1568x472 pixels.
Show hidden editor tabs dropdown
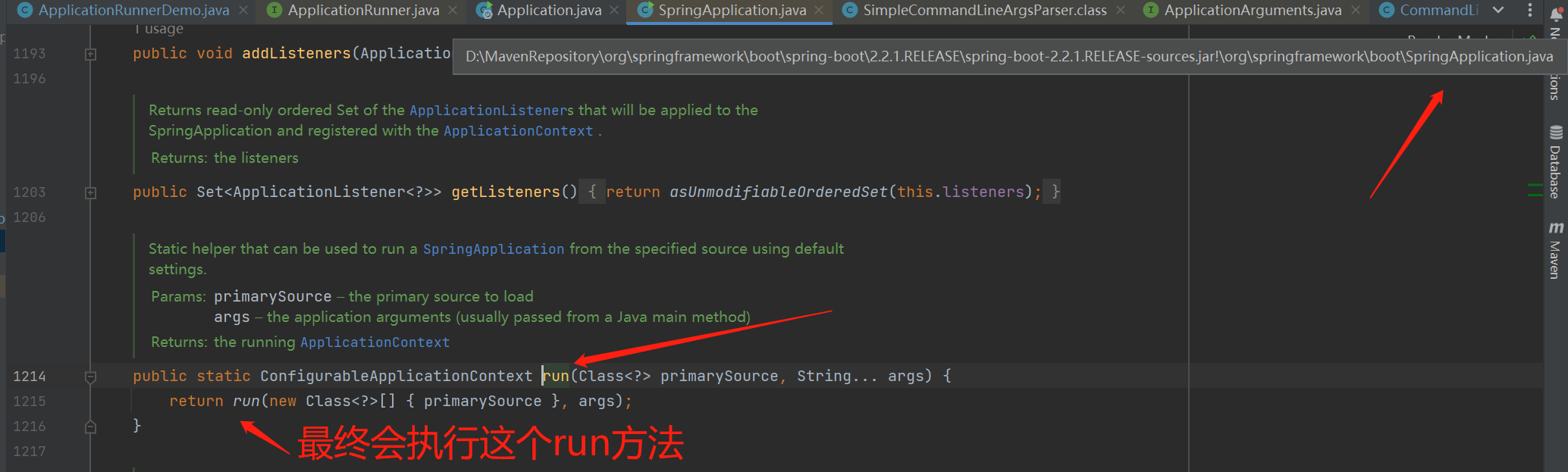coord(1498,11)
